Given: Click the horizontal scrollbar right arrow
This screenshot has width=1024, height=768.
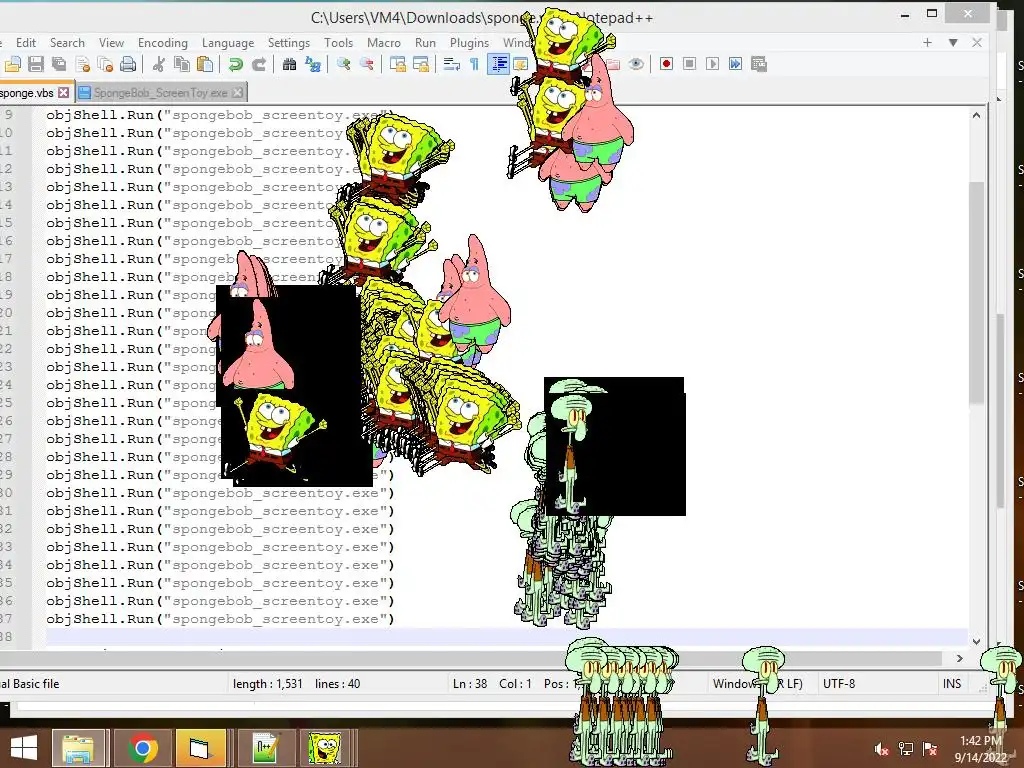Looking at the screenshot, I should click(x=959, y=658).
